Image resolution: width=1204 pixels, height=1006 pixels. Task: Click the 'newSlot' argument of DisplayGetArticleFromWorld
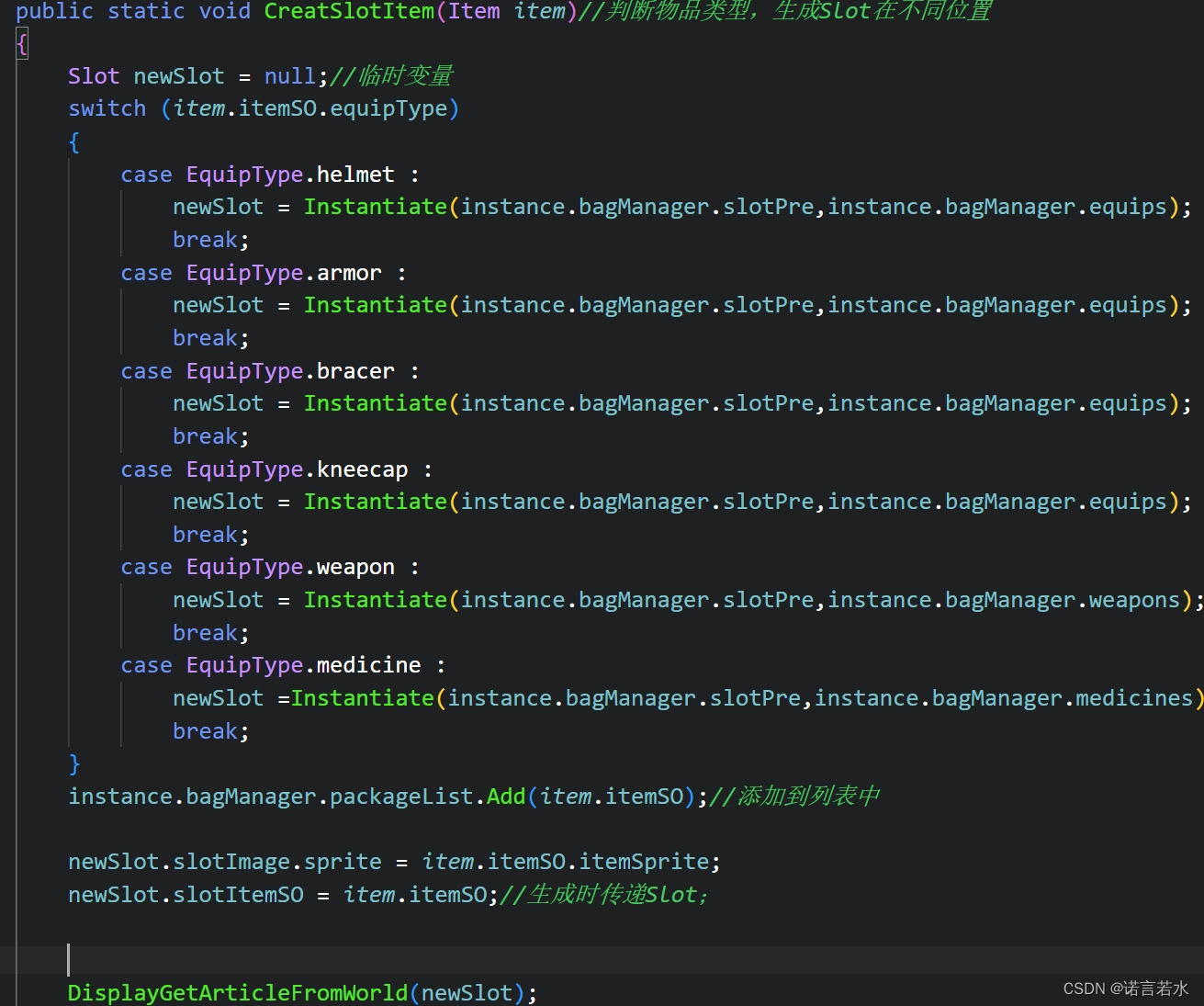click(467, 993)
